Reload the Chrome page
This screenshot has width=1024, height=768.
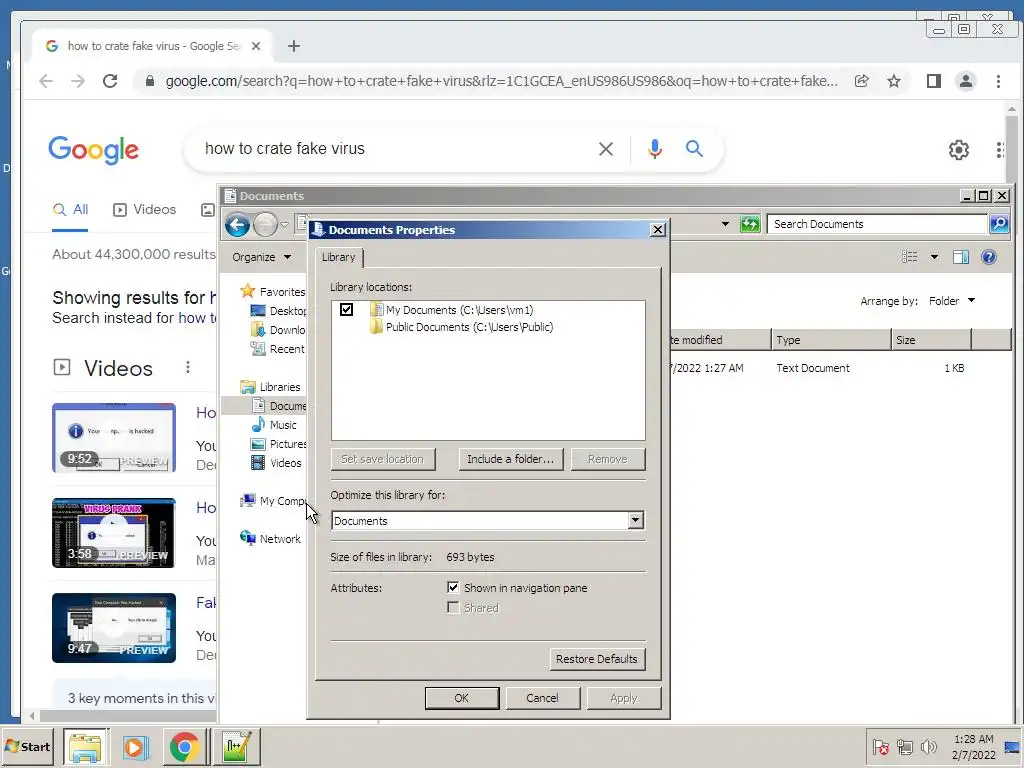110,81
